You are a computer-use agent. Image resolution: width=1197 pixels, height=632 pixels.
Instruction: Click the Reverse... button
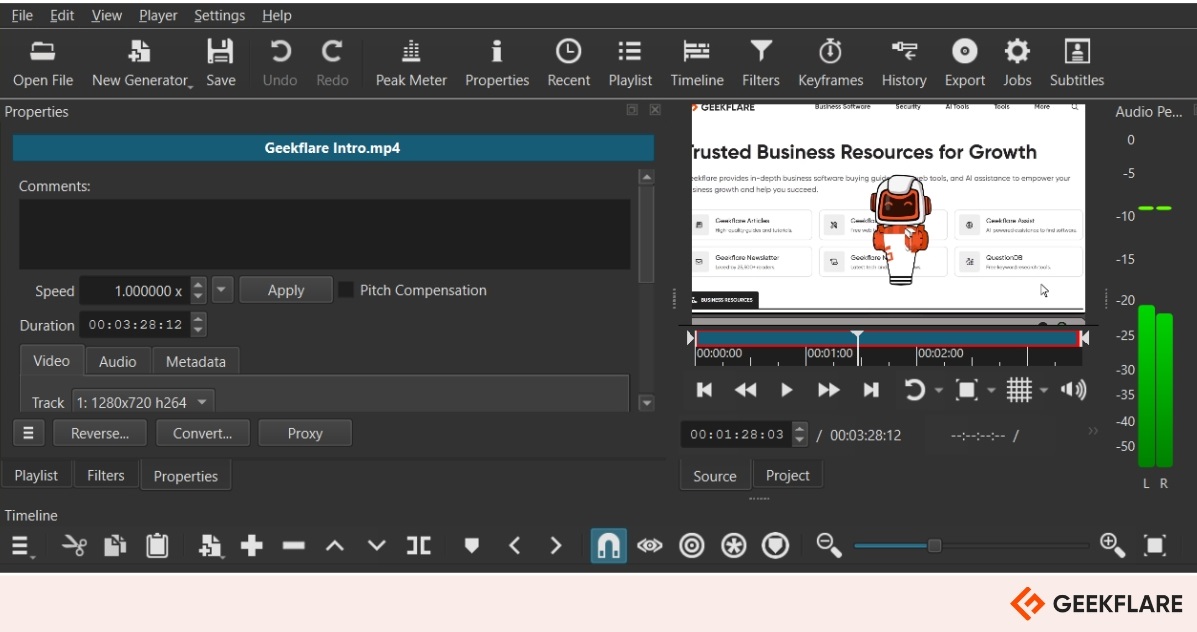100,434
